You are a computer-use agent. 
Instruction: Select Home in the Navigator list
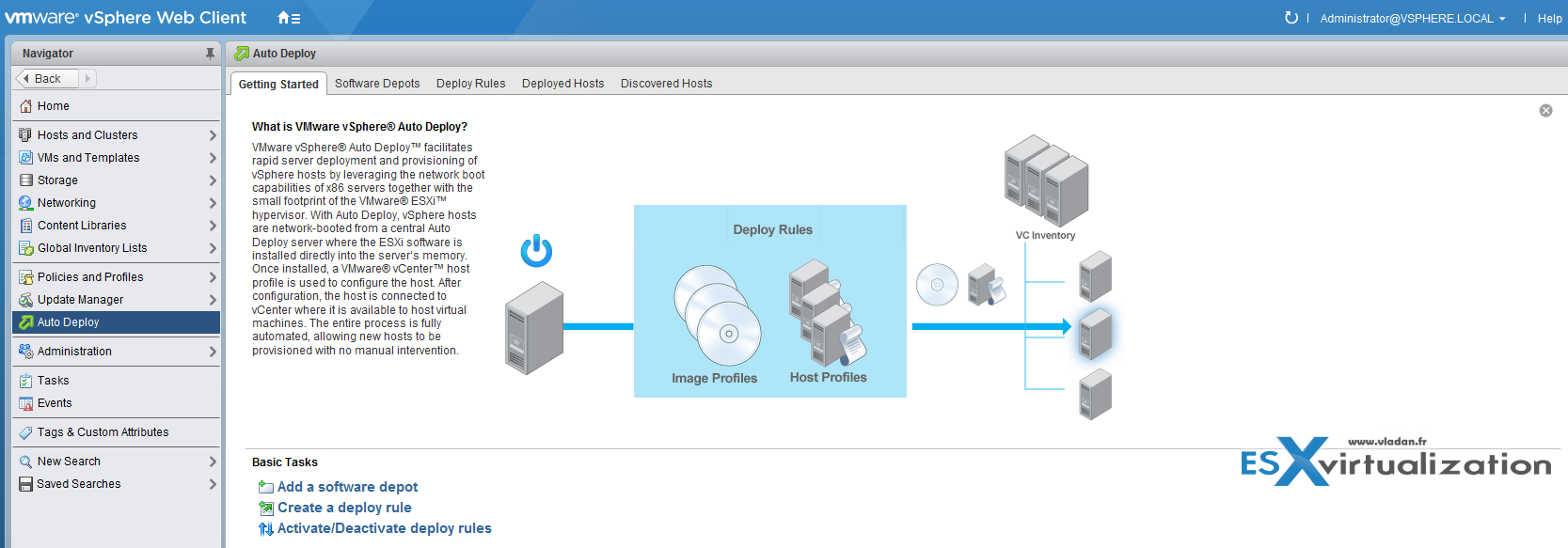[x=116, y=106]
